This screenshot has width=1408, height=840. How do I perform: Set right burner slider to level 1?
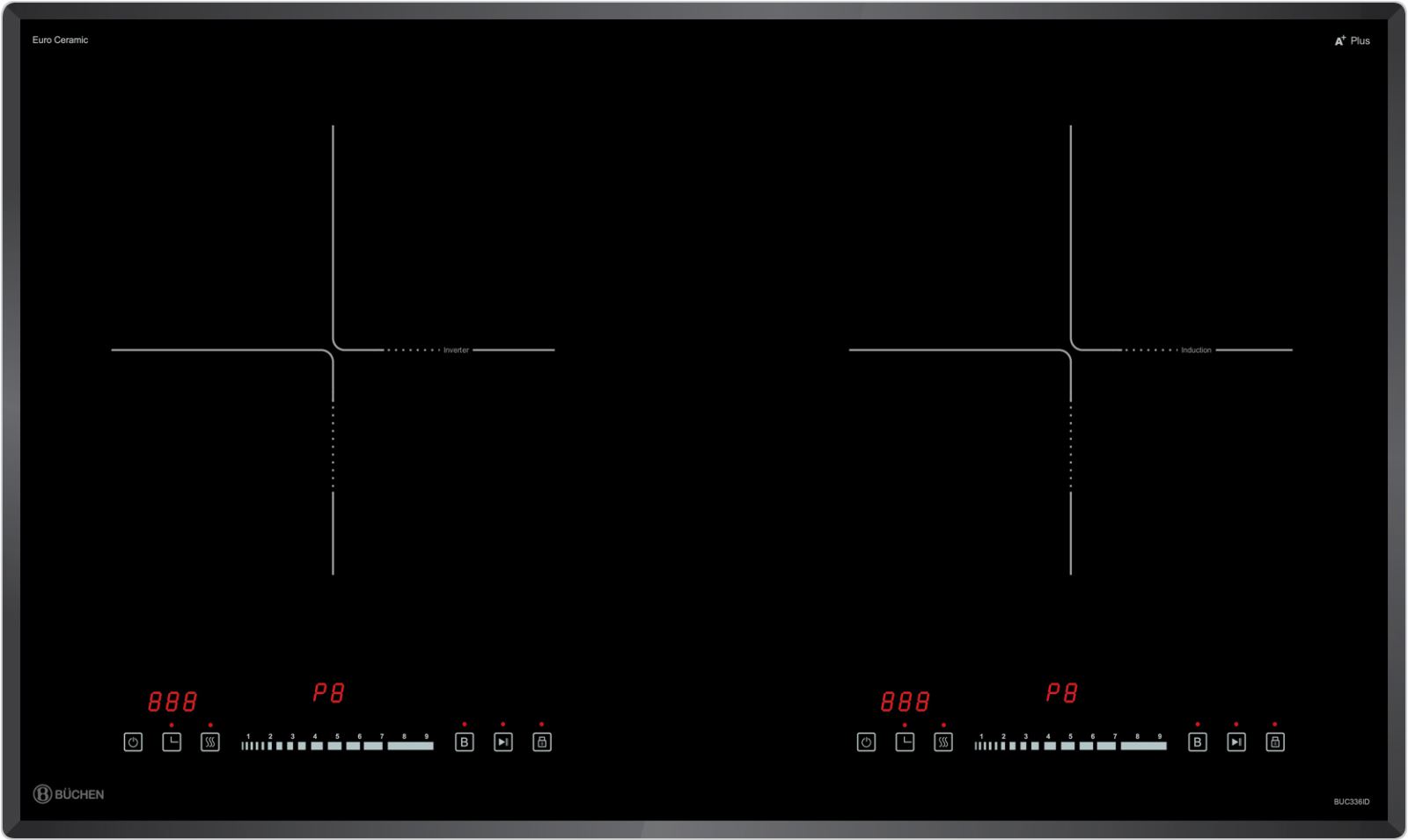980,745
